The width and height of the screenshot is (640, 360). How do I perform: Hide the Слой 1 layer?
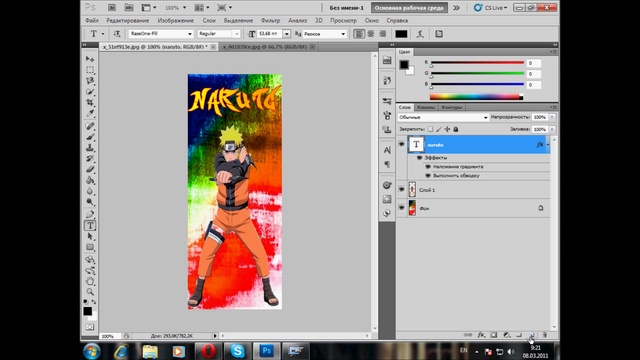402,189
